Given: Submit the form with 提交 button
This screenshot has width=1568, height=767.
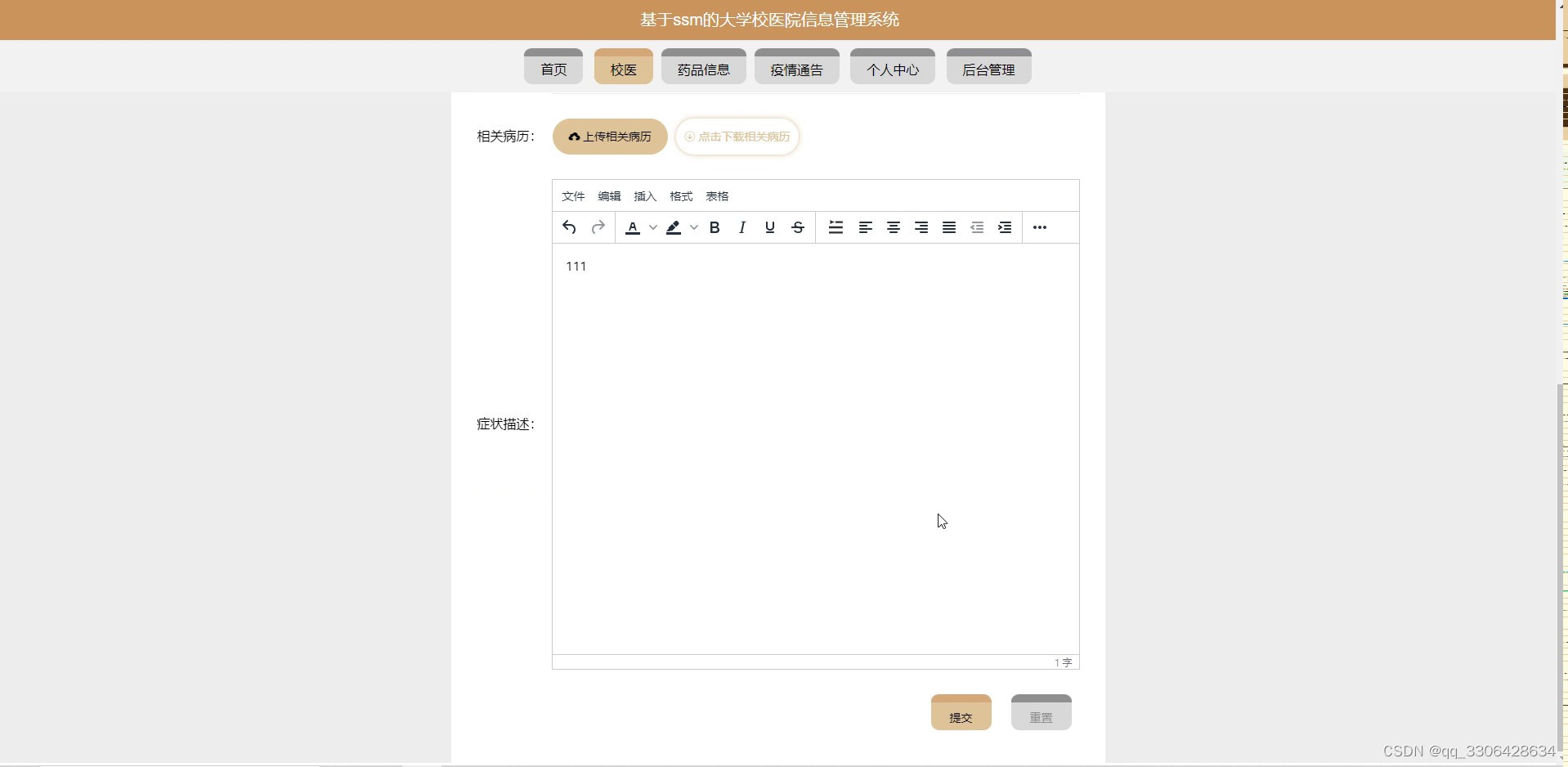Looking at the screenshot, I should pyautogui.click(x=961, y=712).
